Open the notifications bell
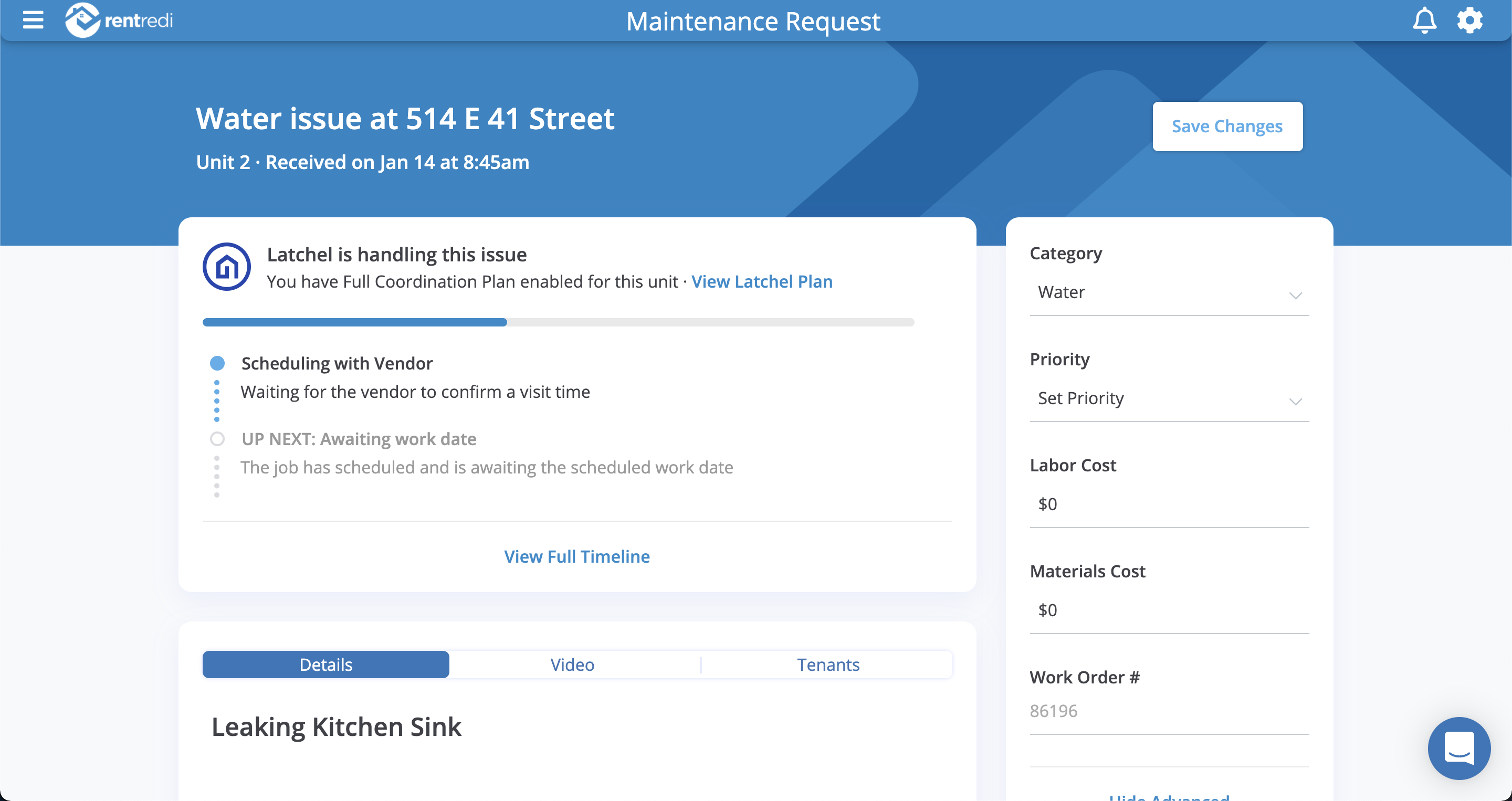Screen dimensions: 1512x801 coord(1424,20)
